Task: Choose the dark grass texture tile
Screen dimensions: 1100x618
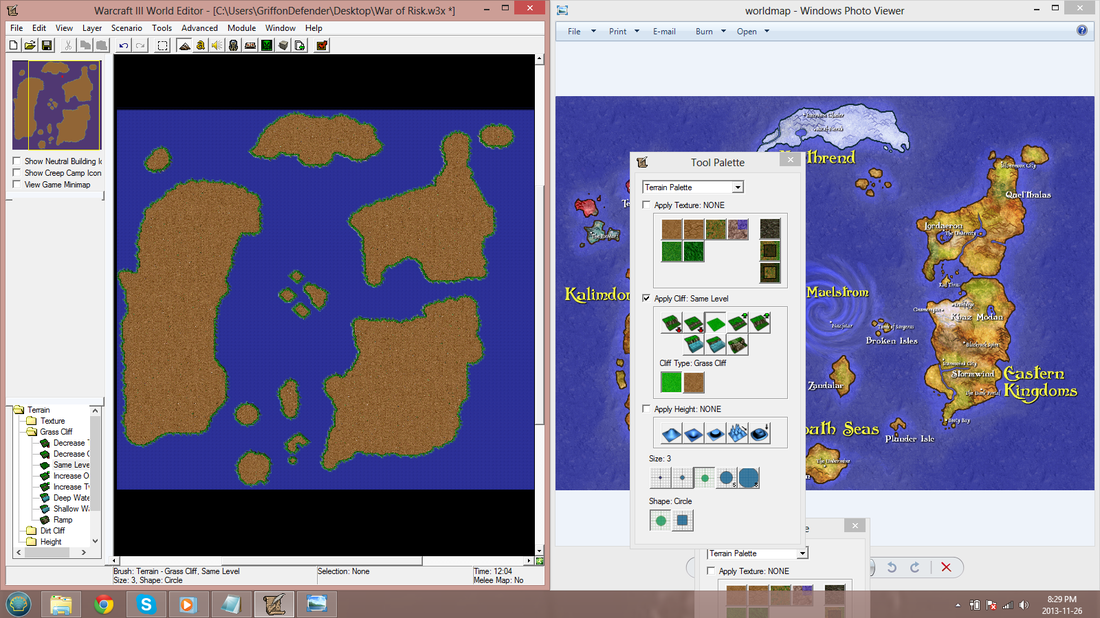Action: click(x=693, y=251)
